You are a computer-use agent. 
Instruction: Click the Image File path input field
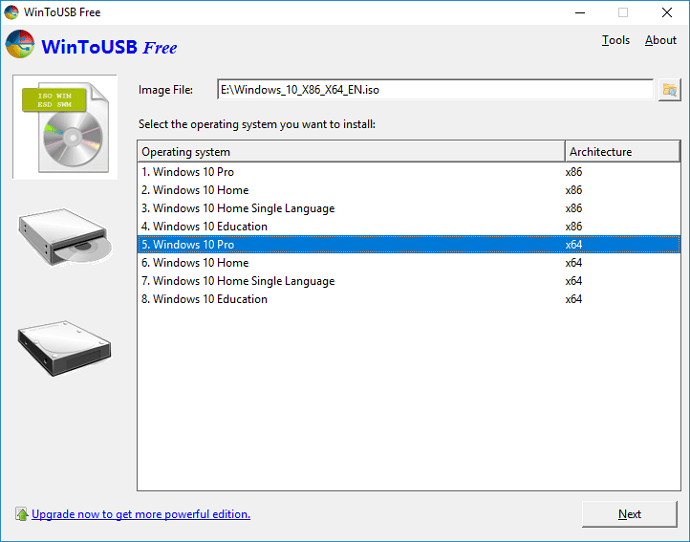[x=434, y=90]
